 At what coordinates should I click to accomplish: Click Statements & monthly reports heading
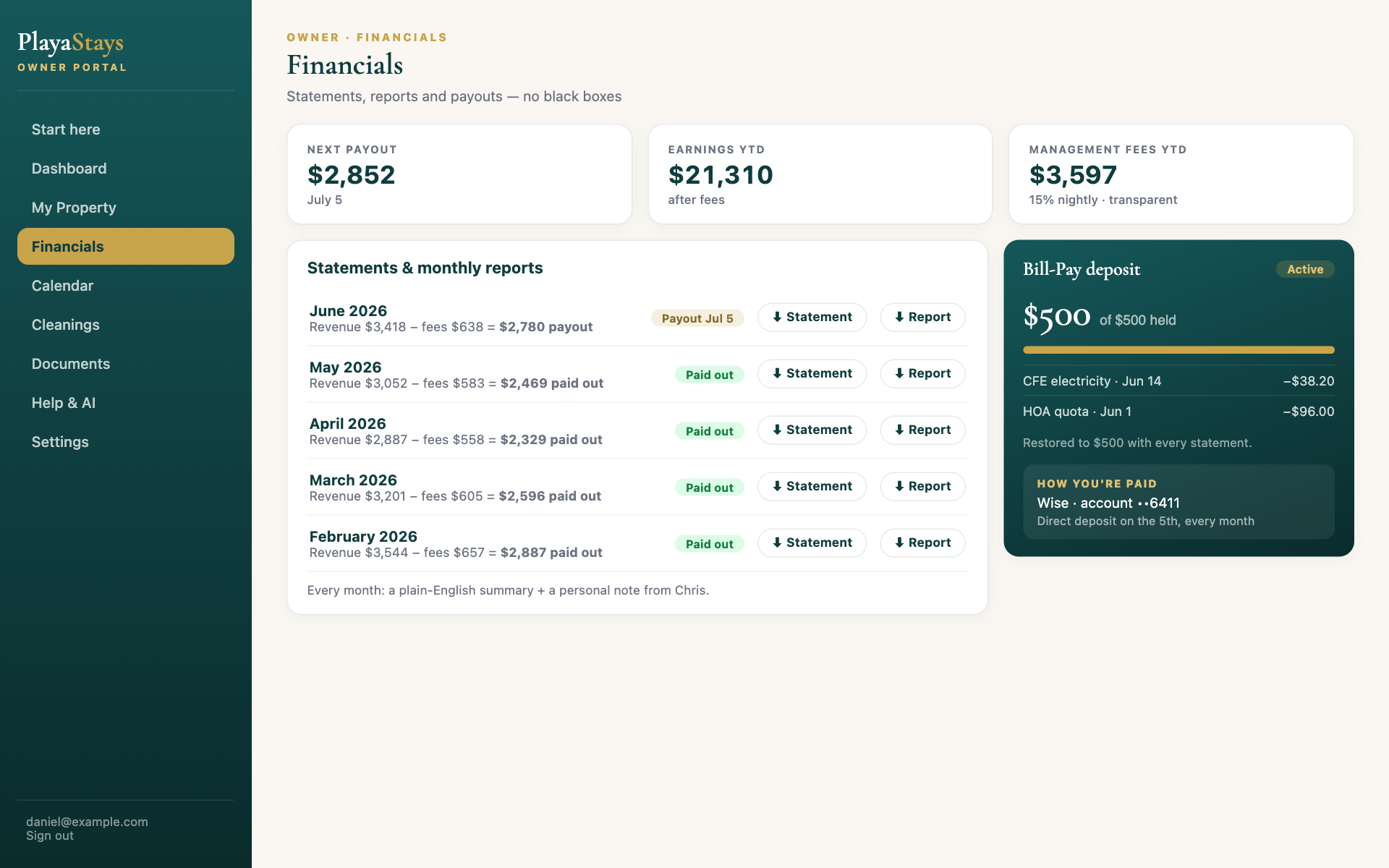coord(425,268)
